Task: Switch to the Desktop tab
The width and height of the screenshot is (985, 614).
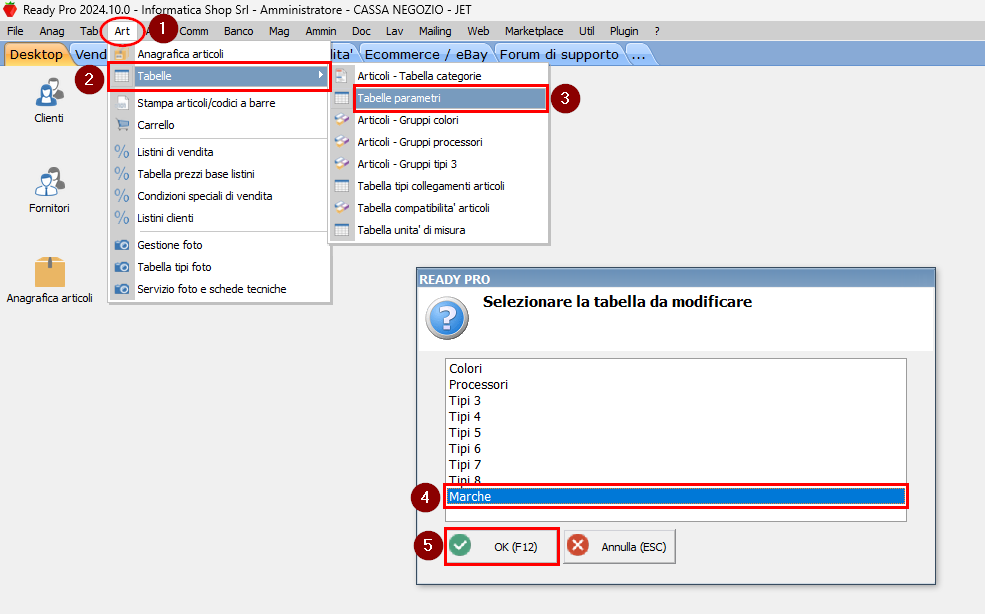Action: click(36, 55)
